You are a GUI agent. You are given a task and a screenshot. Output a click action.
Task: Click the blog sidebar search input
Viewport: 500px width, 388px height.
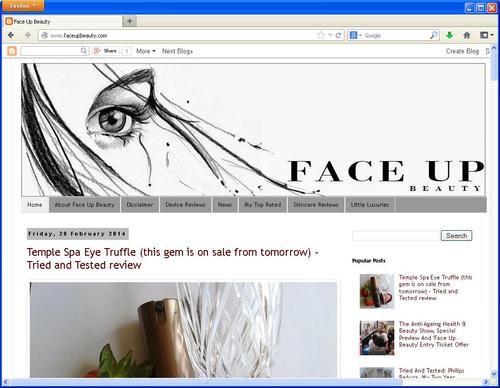pos(396,236)
